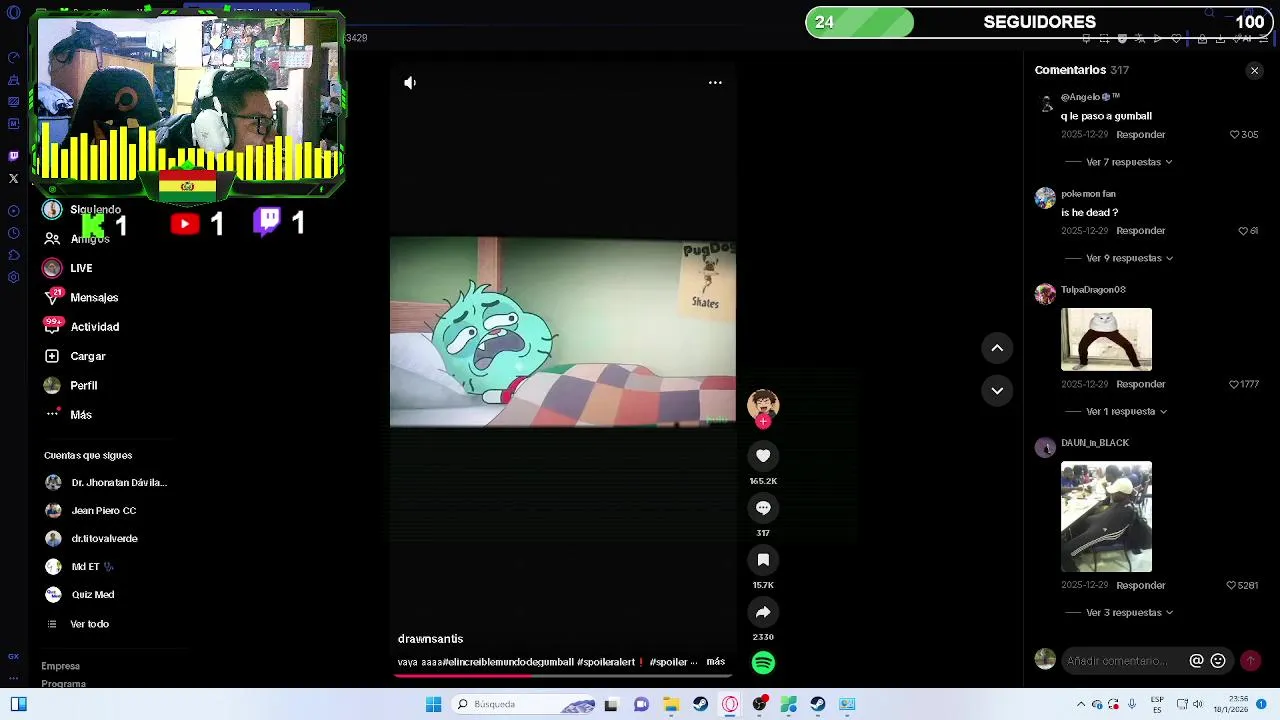Open Más in the TikTok sidebar
The image size is (1280, 720).
click(81, 415)
